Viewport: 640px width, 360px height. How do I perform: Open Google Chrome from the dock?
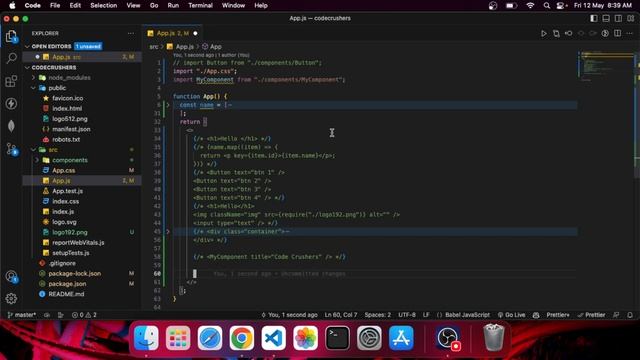tap(241, 338)
